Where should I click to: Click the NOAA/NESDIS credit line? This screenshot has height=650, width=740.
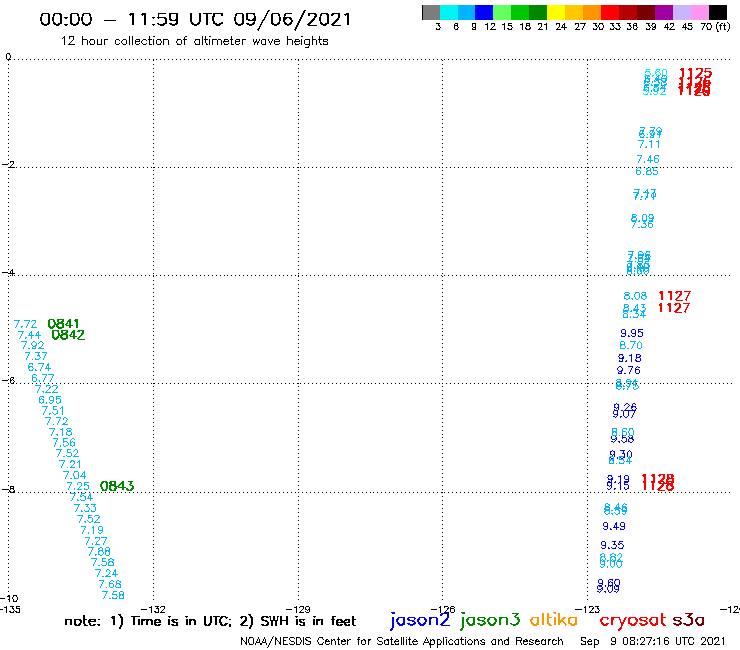pos(402,641)
